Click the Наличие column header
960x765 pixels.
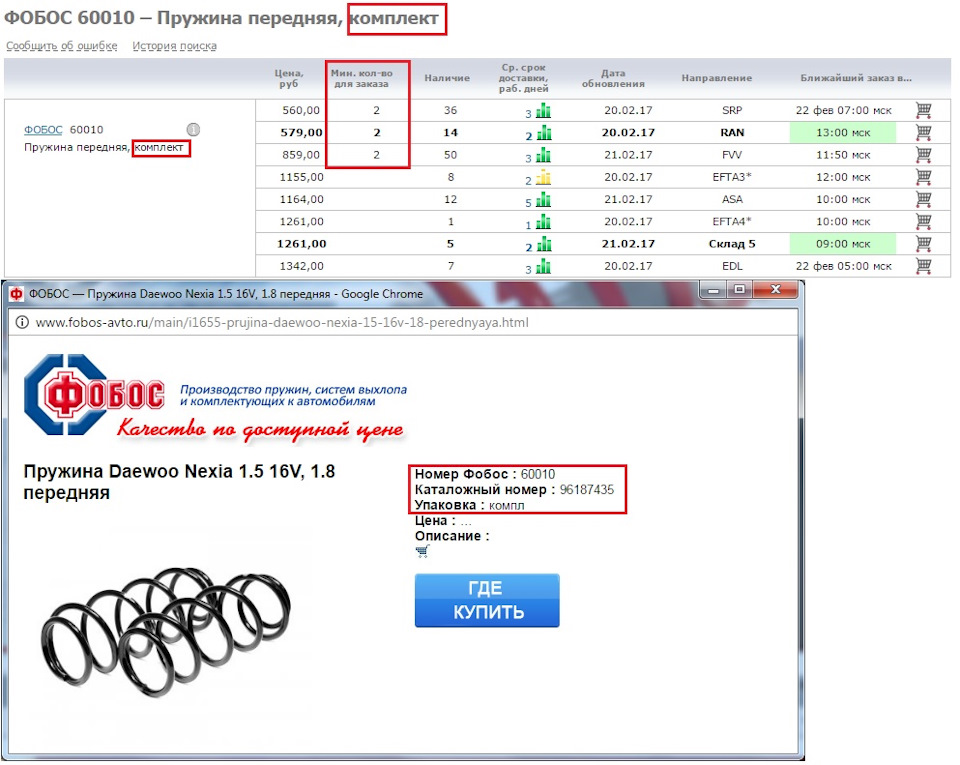(x=448, y=78)
